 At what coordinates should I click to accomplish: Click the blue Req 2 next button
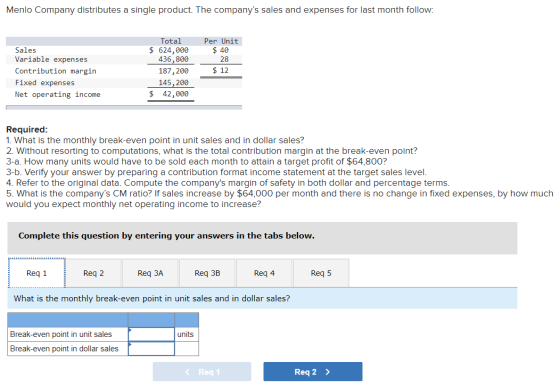coord(313,372)
